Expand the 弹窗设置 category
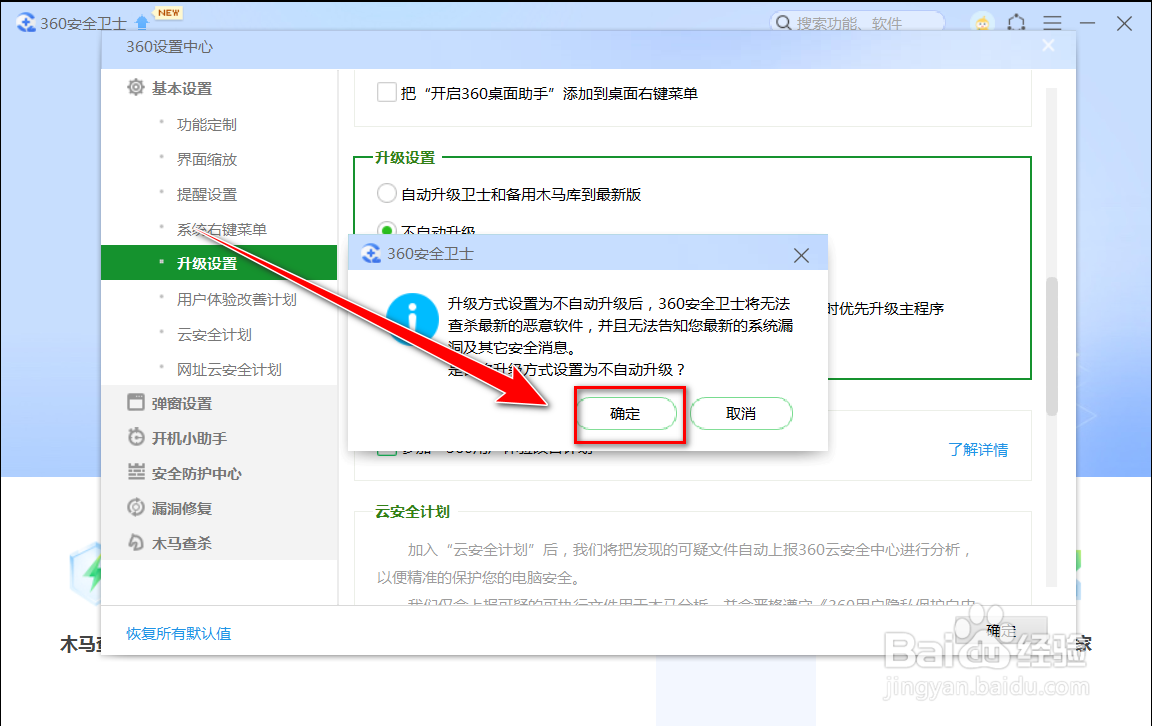The height and width of the screenshot is (726, 1152). pyautogui.click(x=181, y=403)
